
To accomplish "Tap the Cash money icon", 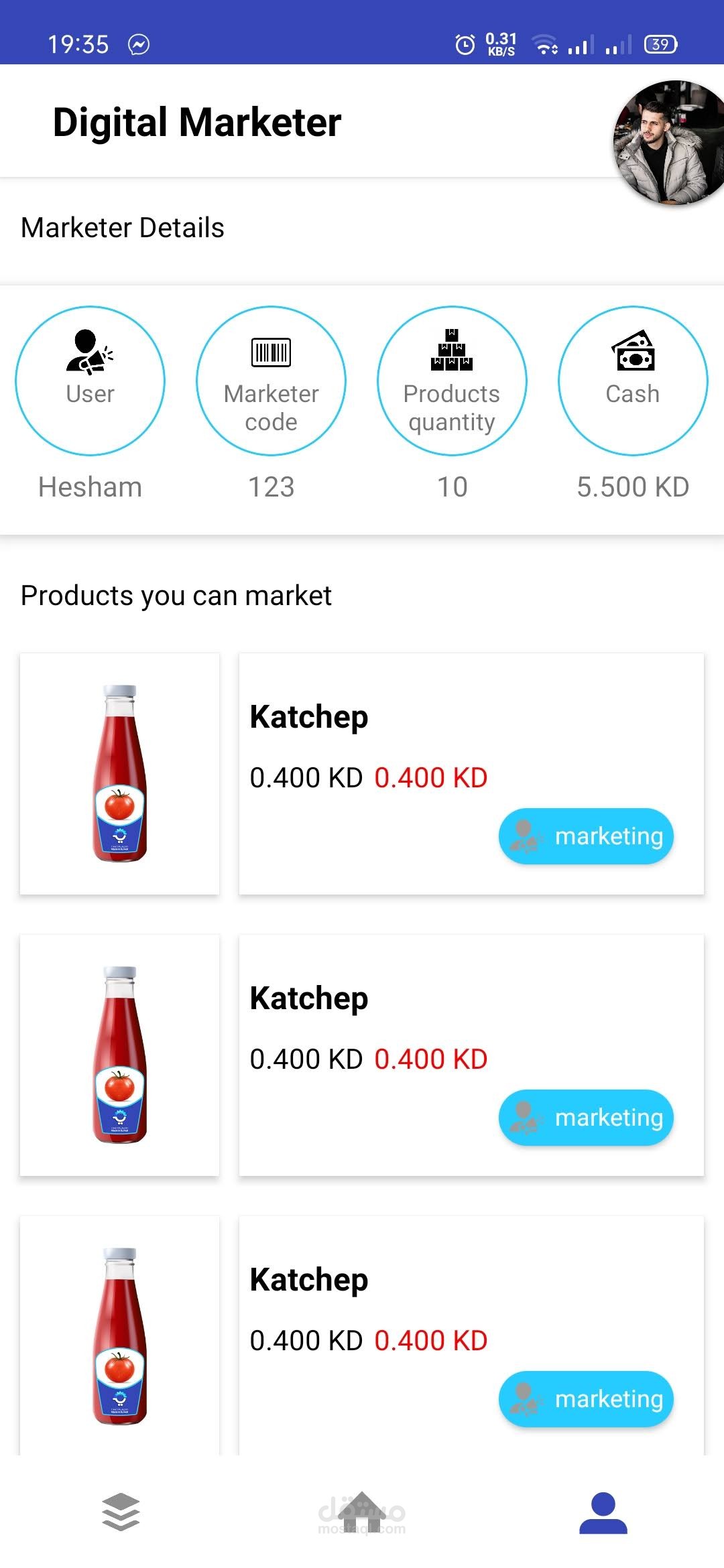I will coord(633,350).
